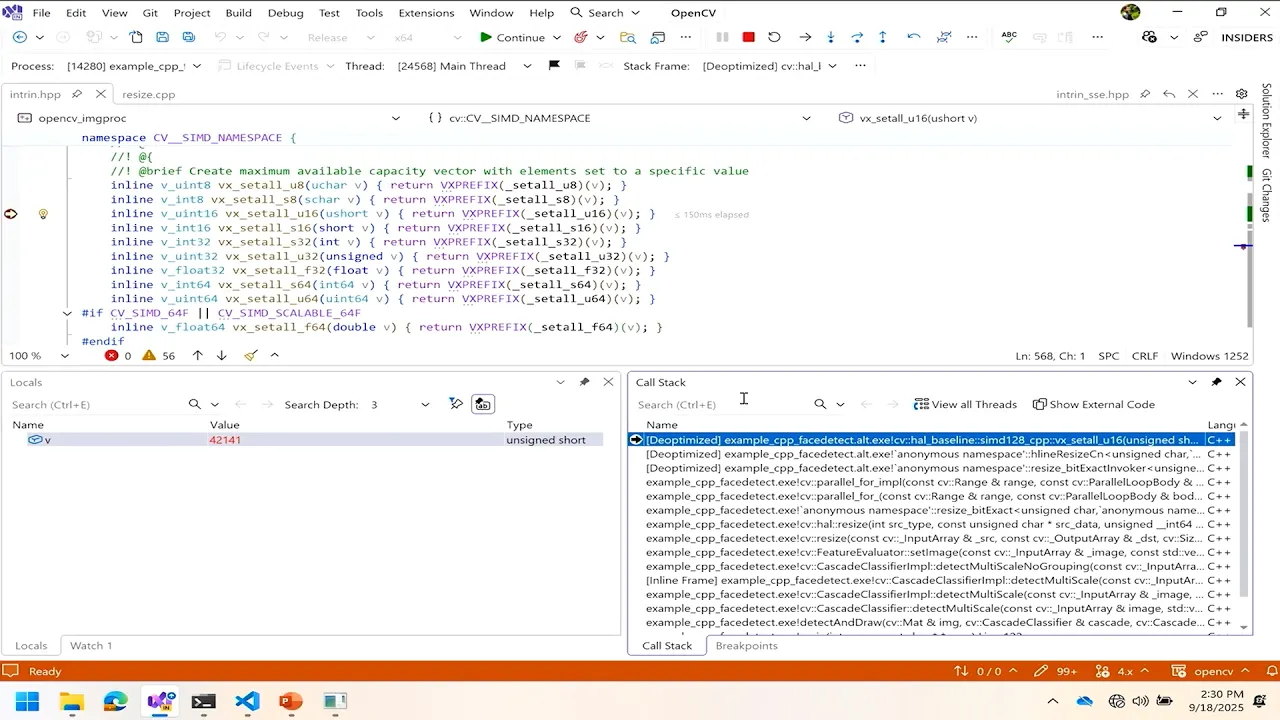This screenshot has height=720, width=1280.
Task: Toggle the text display icon beside Search Depth
Action: click(483, 404)
